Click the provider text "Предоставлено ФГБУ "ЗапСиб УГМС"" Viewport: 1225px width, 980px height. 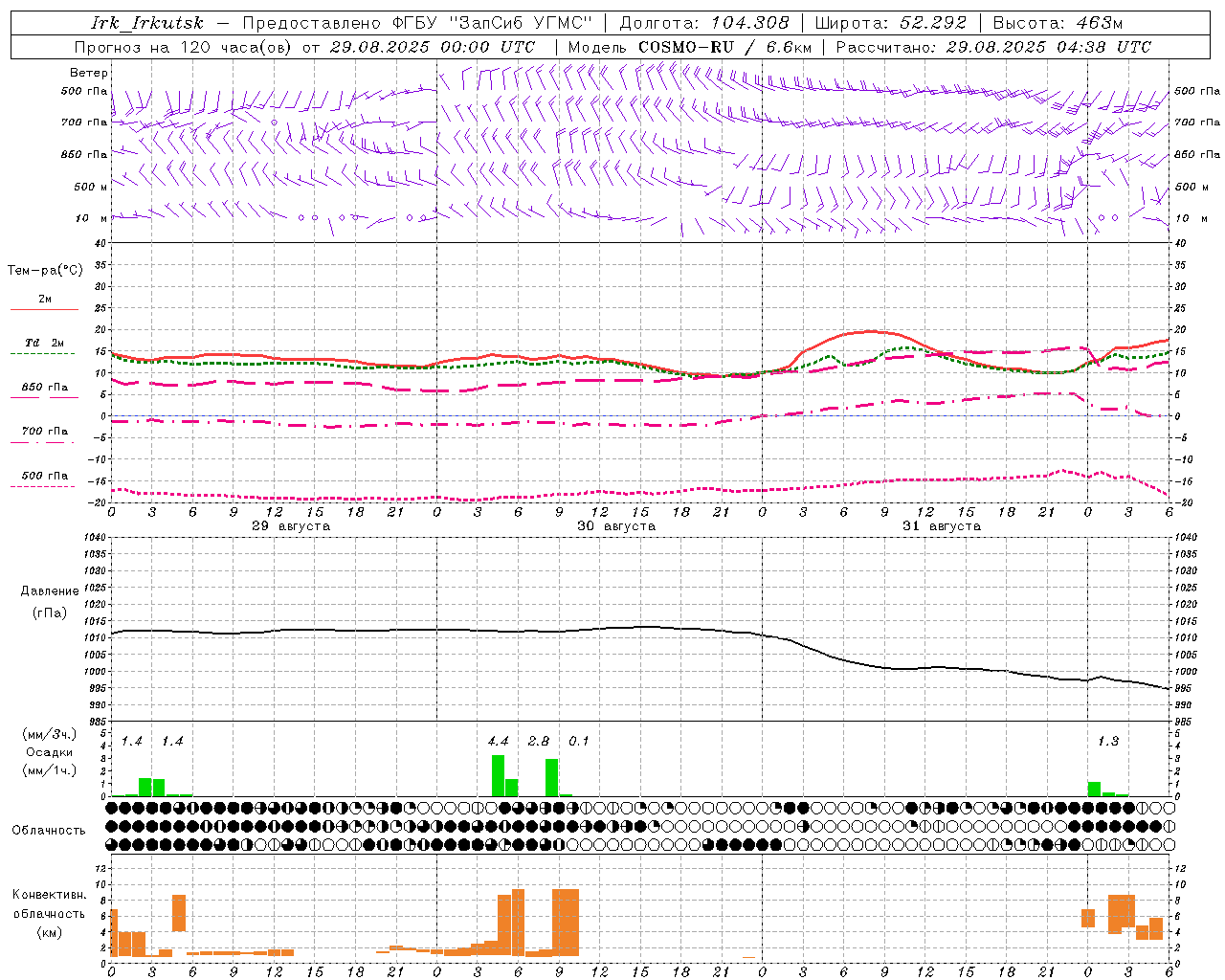[417, 23]
